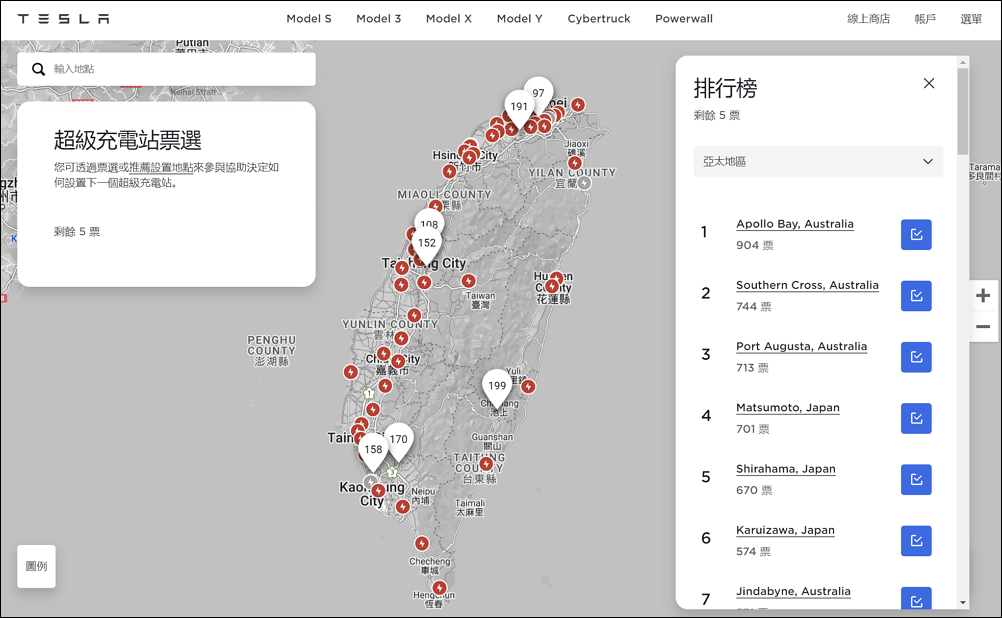Cast a vote for Karuizawa, Japan
Image resolution: width=1002 pixels, height=618 pixels.
click(916, 541)
